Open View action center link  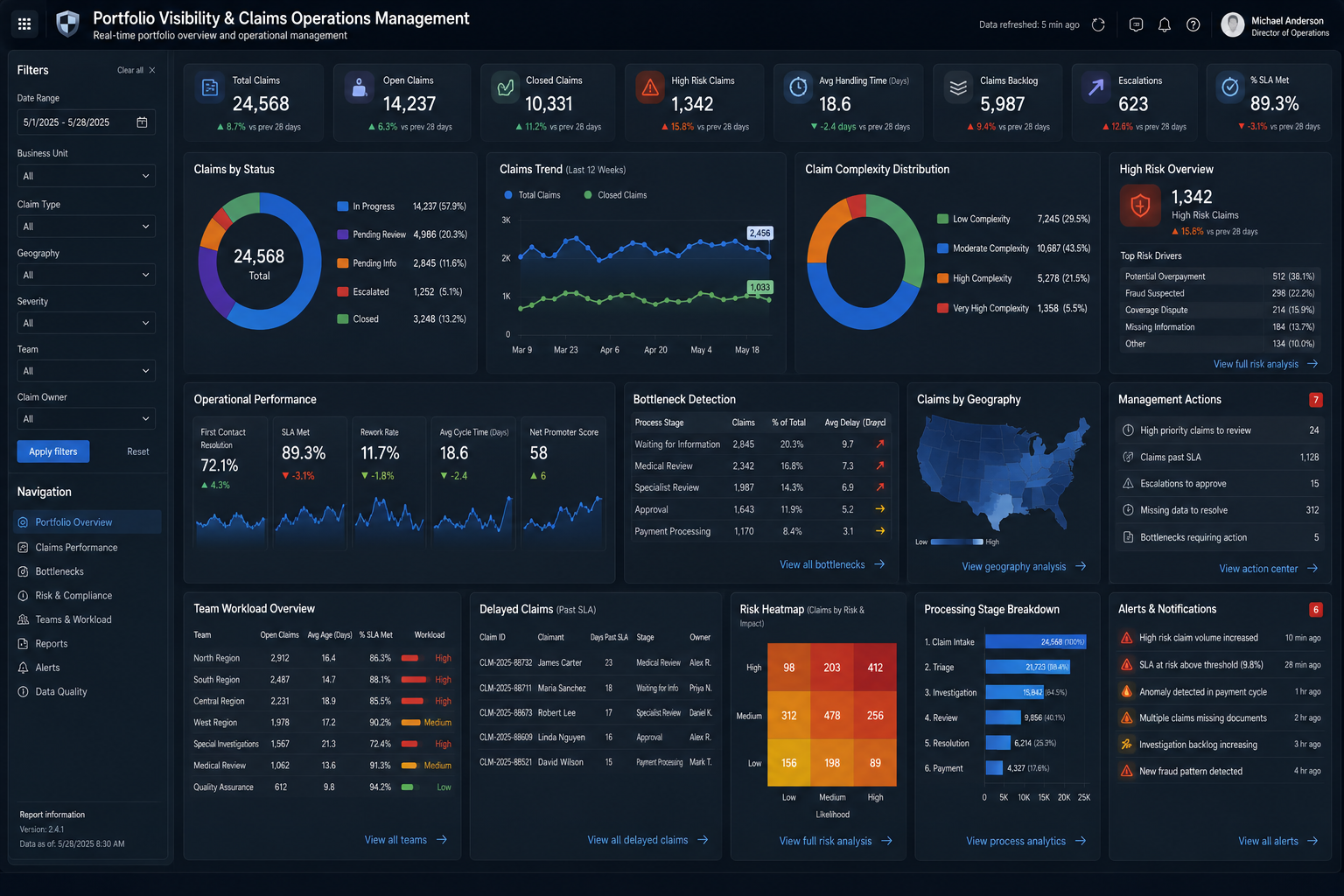tap(1268, 569)
